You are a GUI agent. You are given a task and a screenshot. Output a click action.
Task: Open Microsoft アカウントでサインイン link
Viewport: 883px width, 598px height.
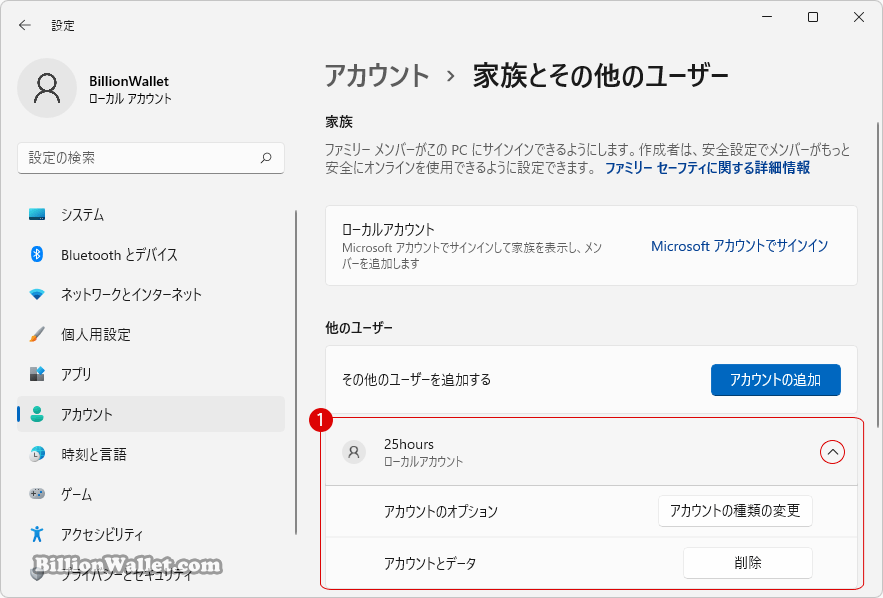pyautogui.click(x=739, y=246)
